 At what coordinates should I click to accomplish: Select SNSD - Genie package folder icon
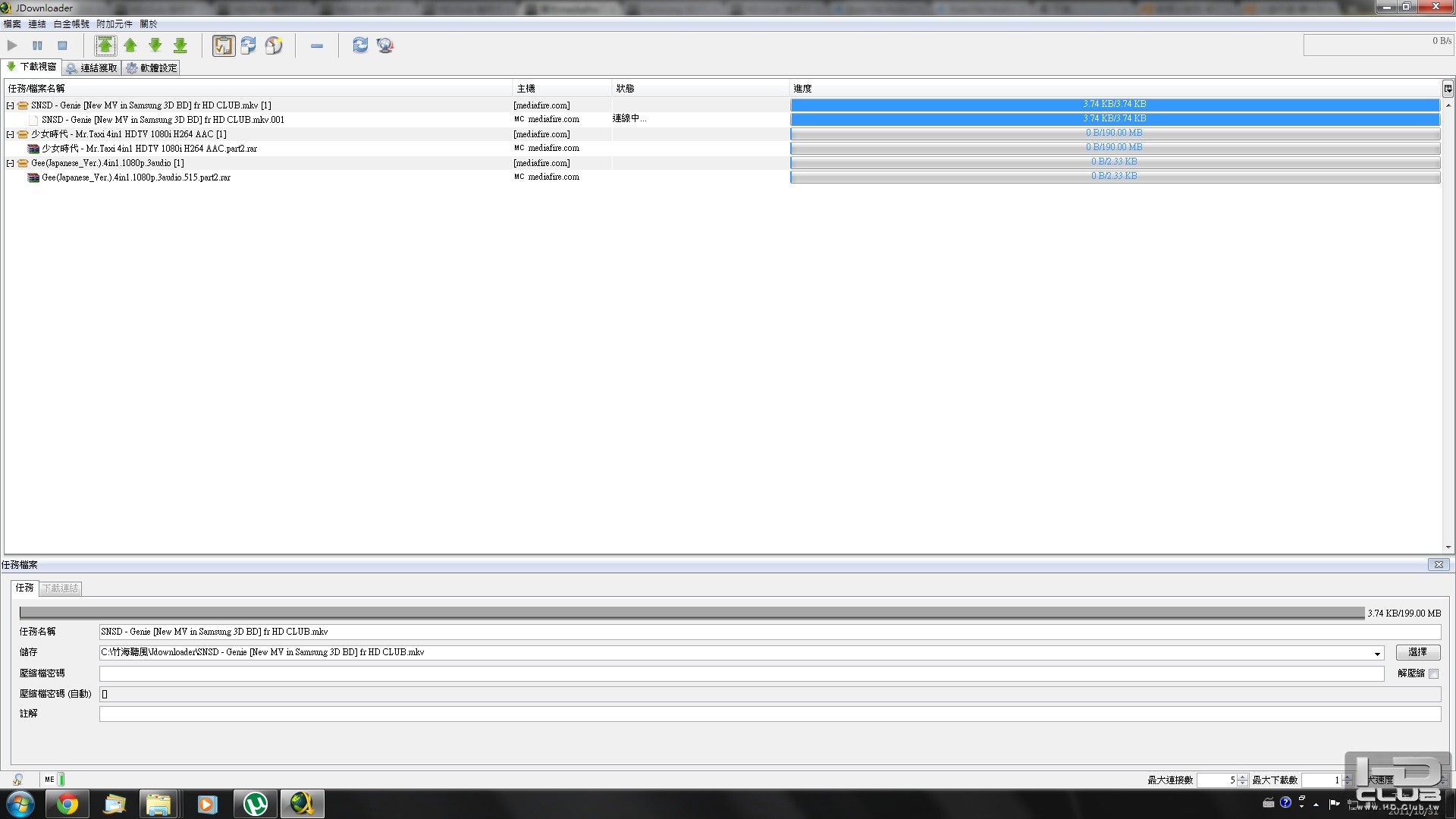pos(23,105)
